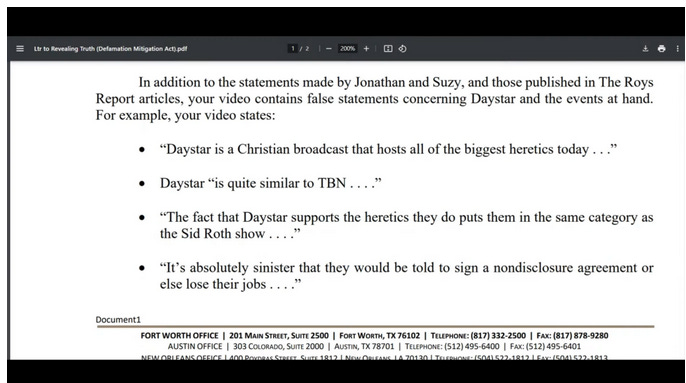Viewport: 686px width, 383px height.
Task: Select the line starting 'In addition to the statements'
Action: pyautogui.click(x=396, y=82)
